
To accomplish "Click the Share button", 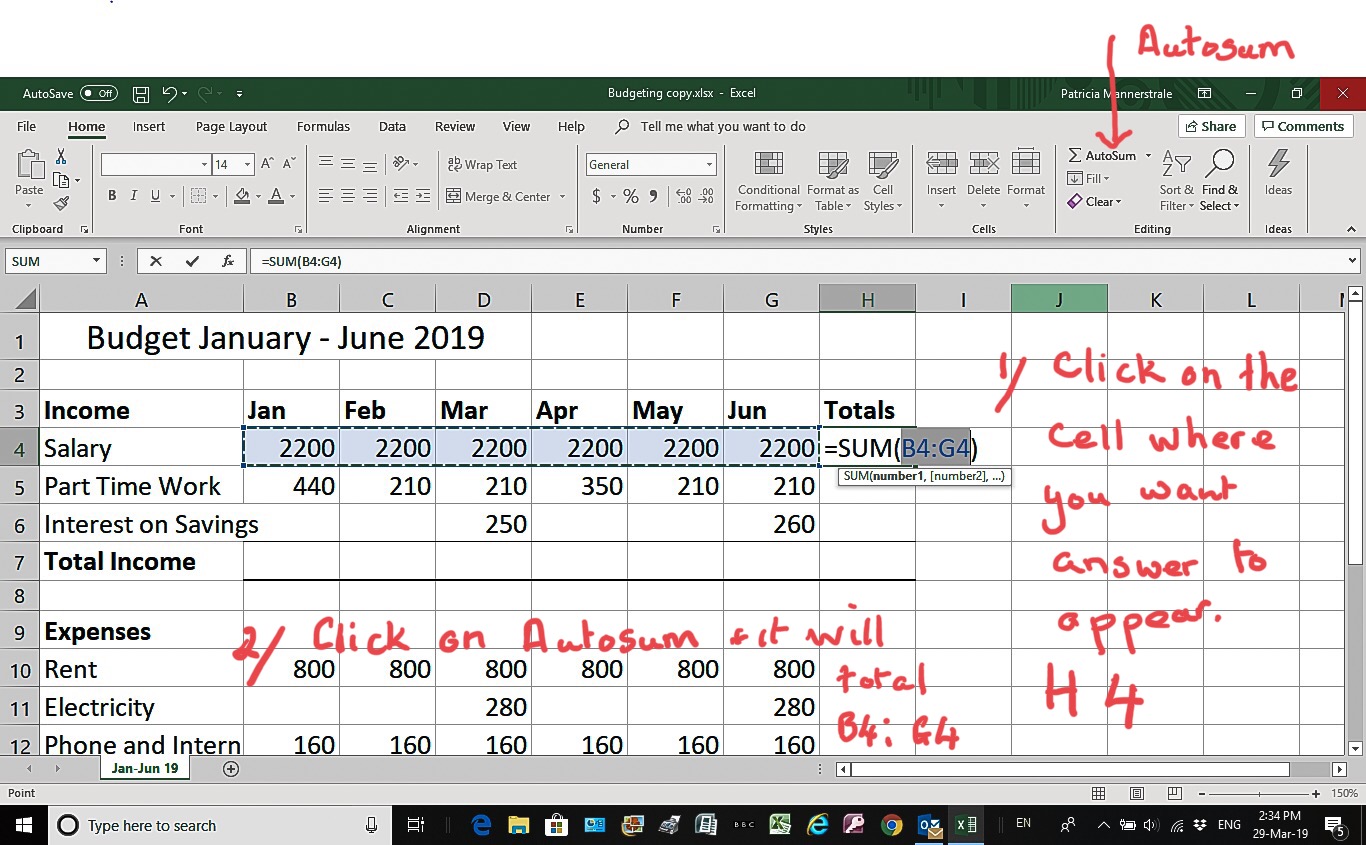I will [1211, 126].
